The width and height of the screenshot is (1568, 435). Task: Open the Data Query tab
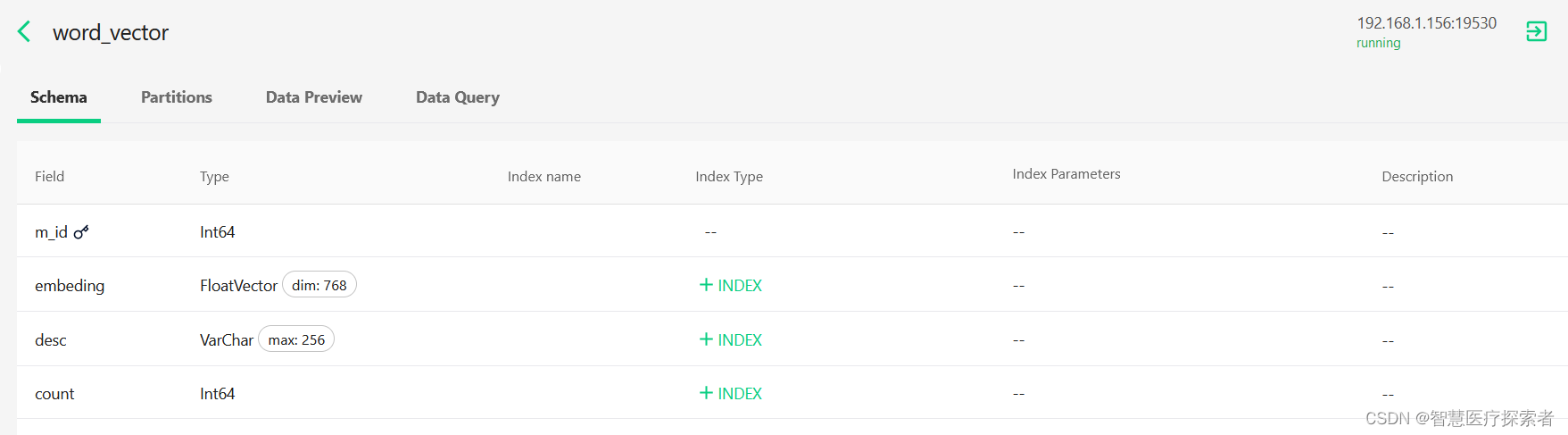(x=458, y=97)
